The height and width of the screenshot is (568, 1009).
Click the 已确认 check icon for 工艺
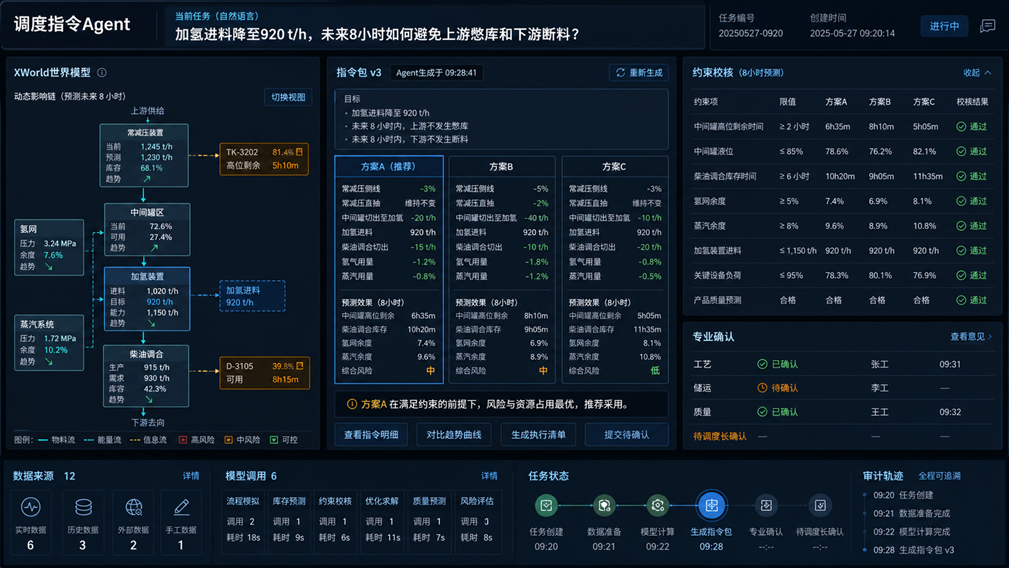pos(762,364)
